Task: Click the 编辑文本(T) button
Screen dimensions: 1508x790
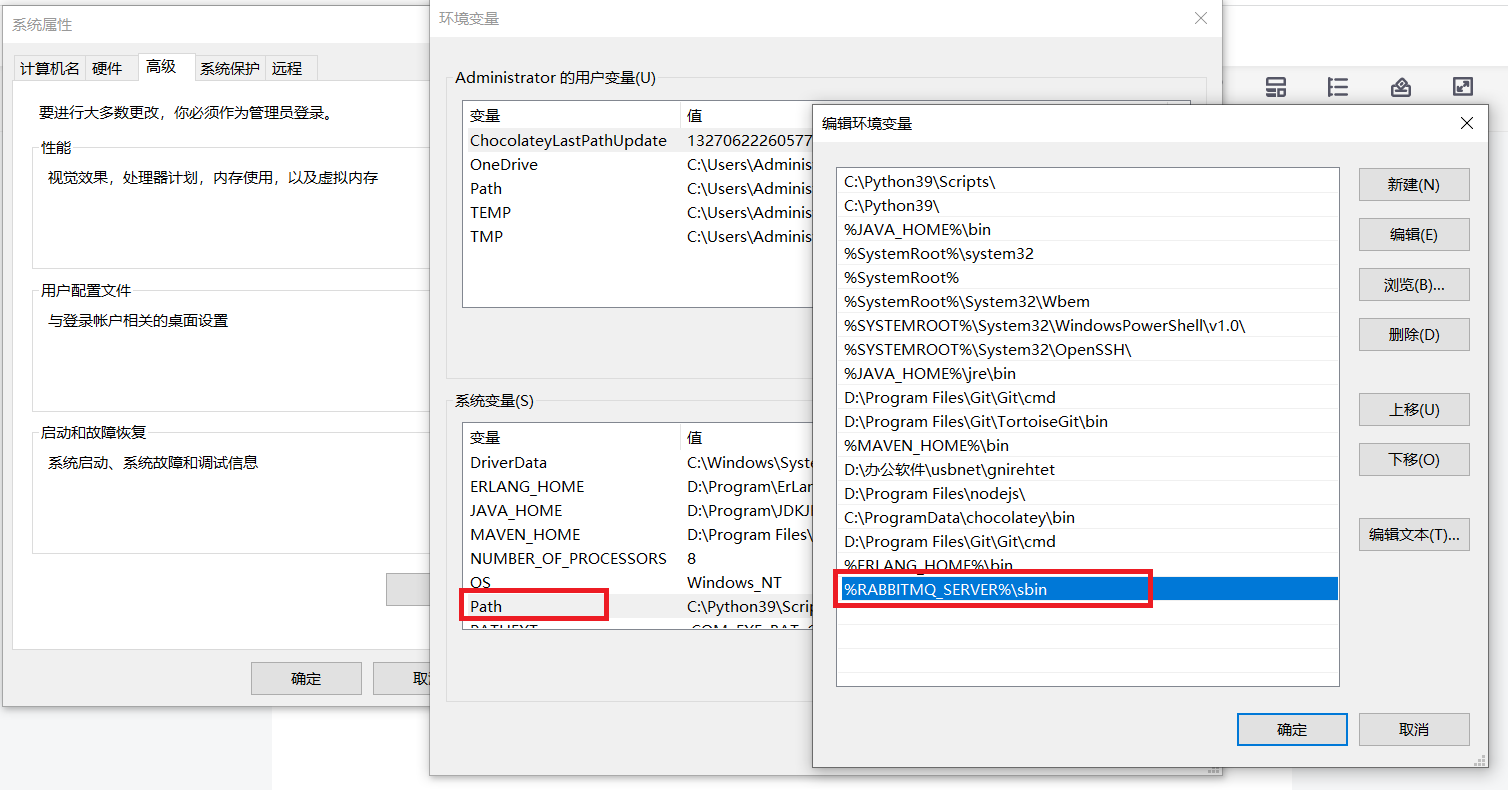Action: [1413, 534]
